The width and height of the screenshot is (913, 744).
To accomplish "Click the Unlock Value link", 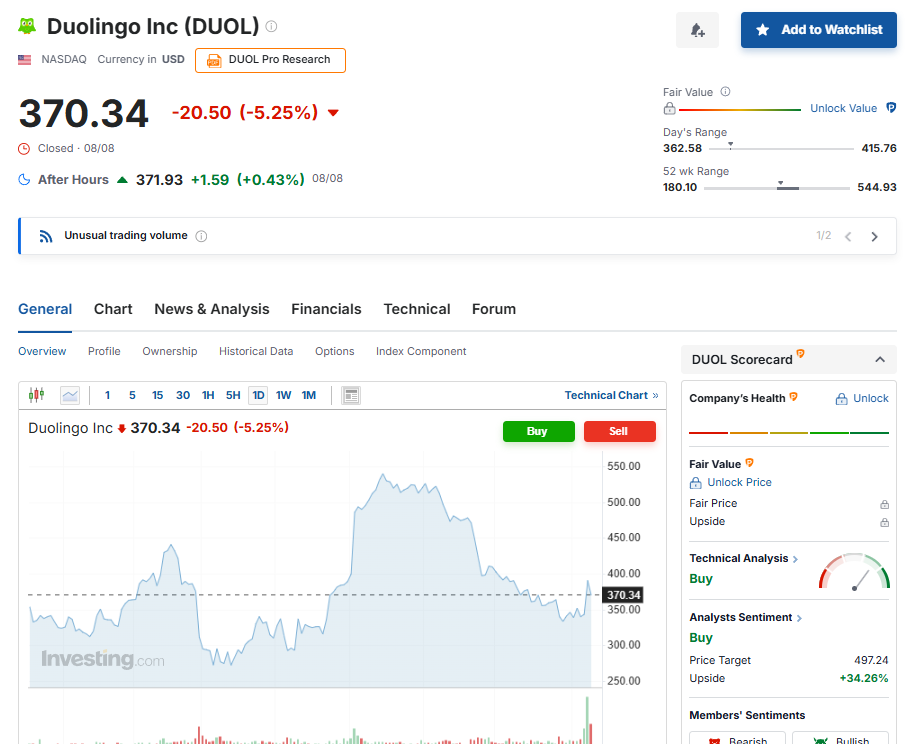I will tap(843, 108).
